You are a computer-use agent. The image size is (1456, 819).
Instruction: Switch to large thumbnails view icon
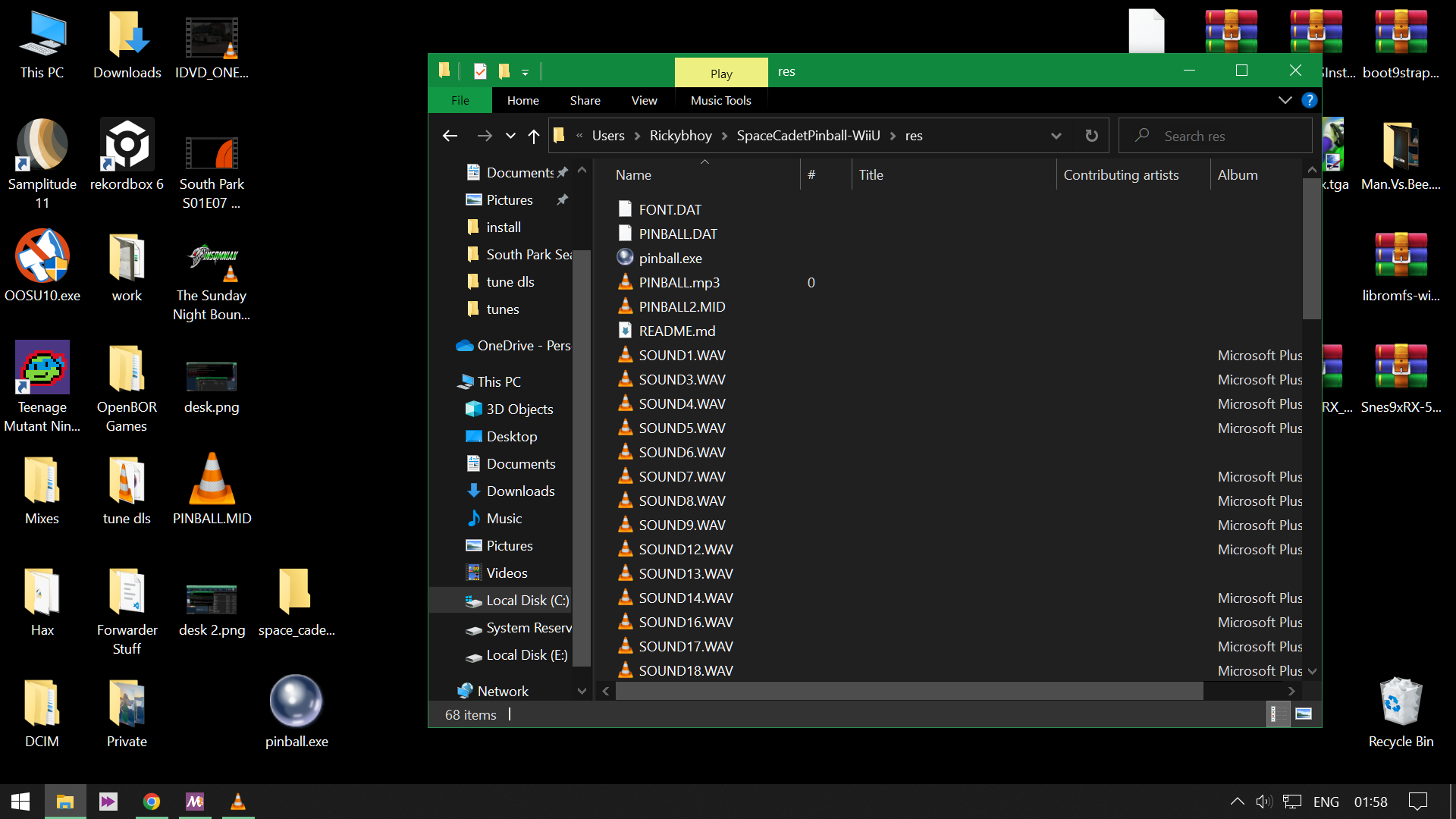1304,714
